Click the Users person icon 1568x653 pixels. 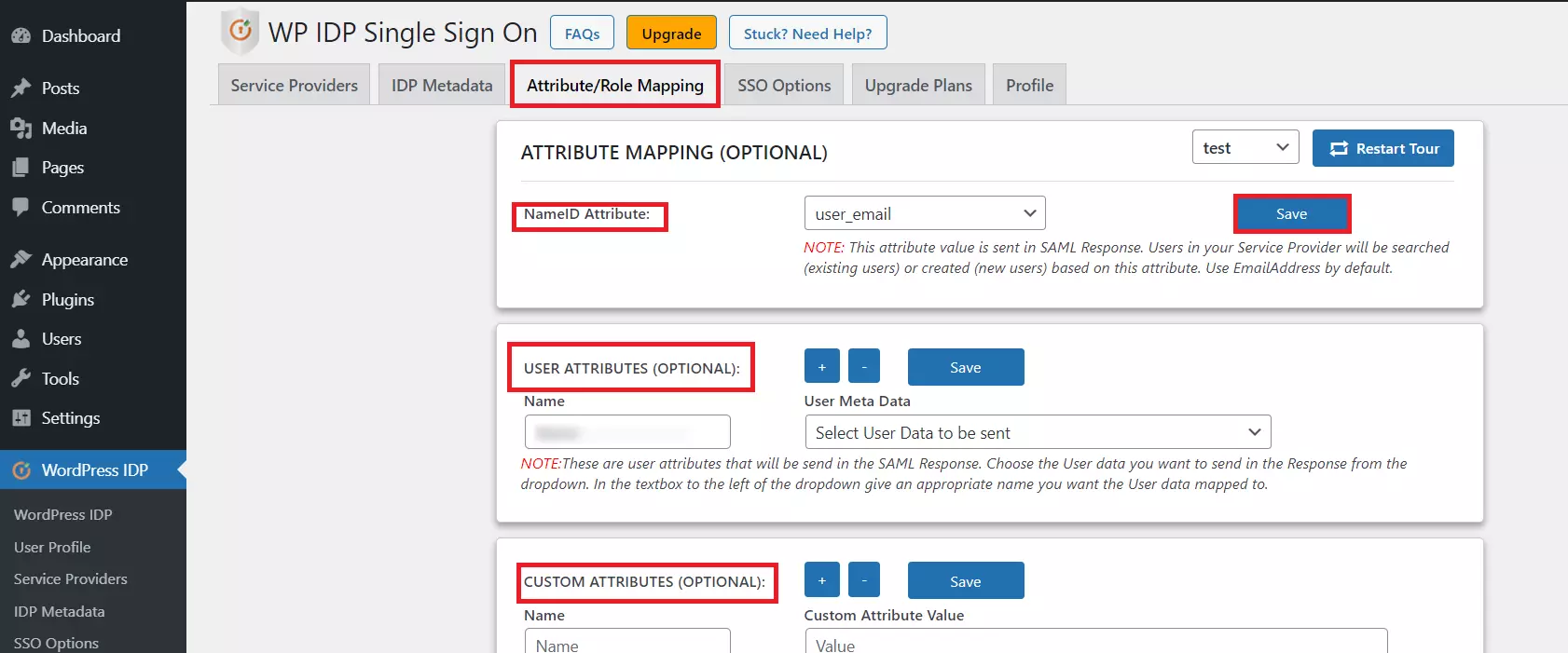[21, 339]
